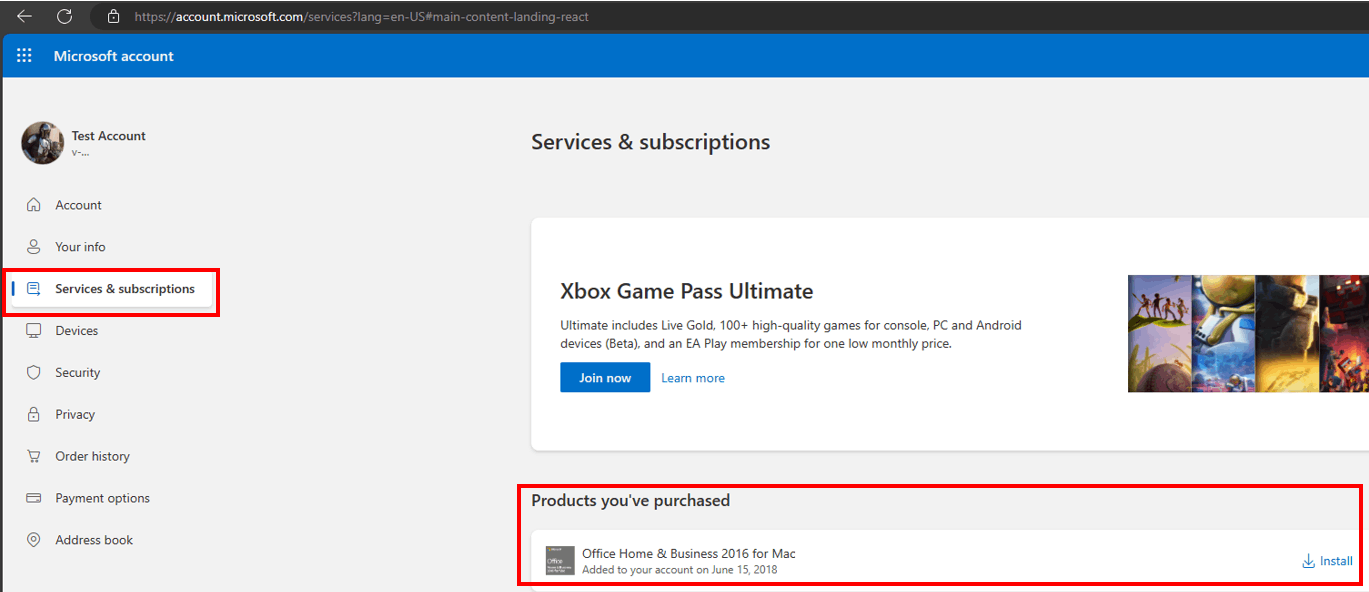Click the Install download arrow icon
This screenshot has width=1369, height=592.
coord(1308,561)
